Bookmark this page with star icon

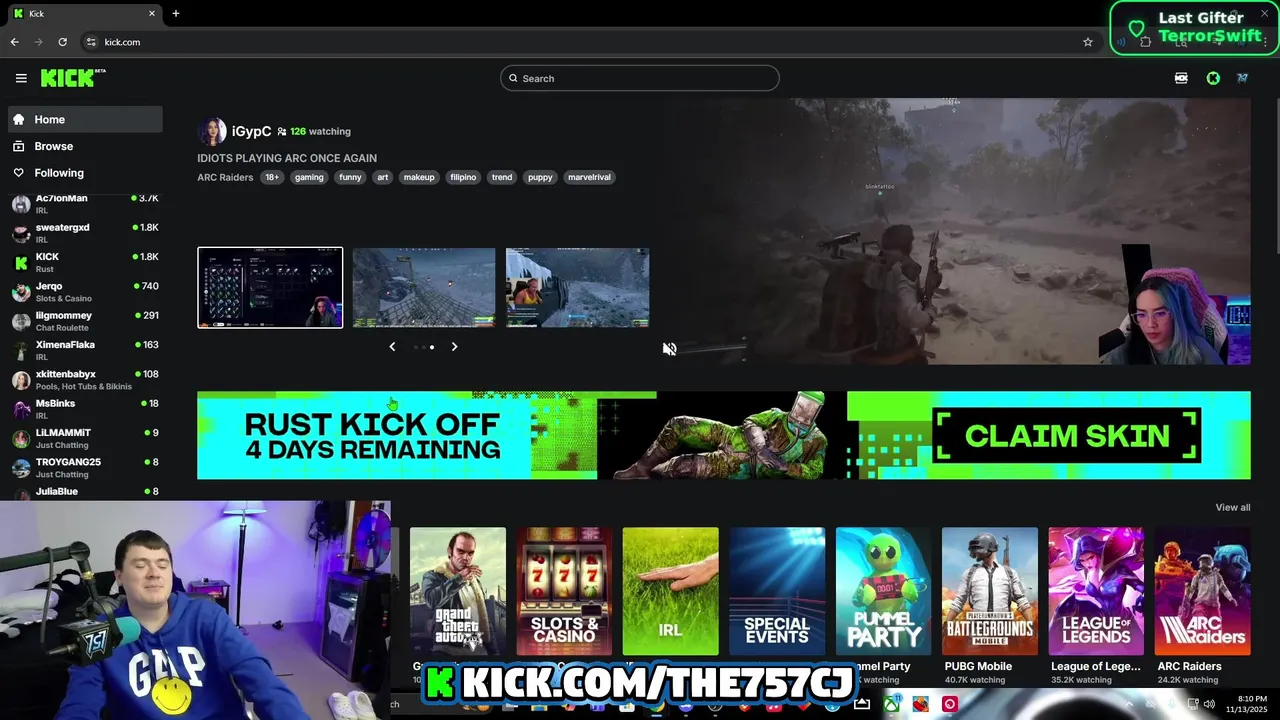[1088, 42]
